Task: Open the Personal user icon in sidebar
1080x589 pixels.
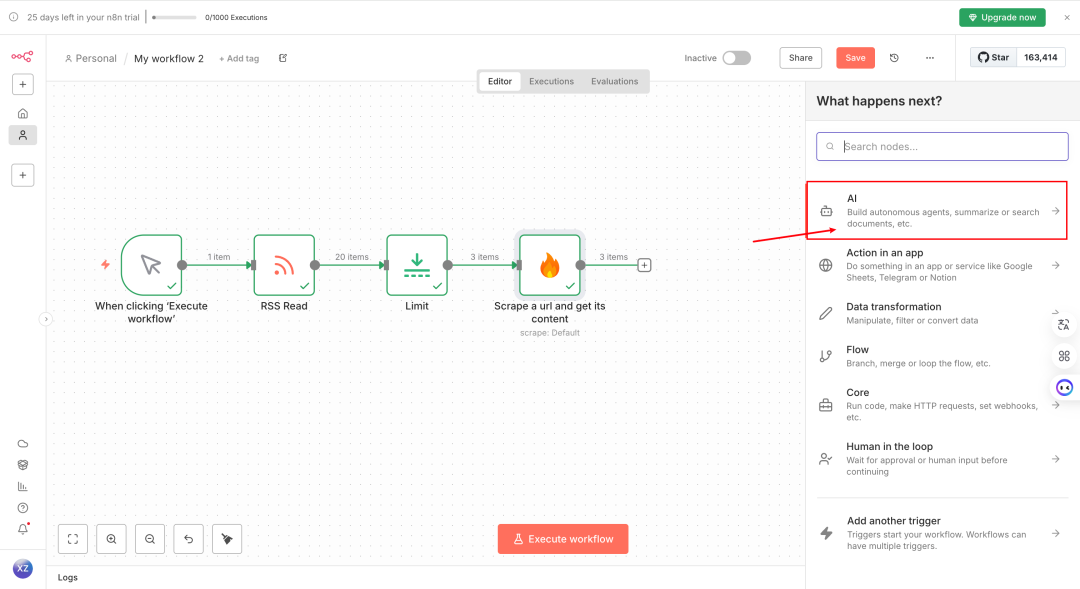Action: 23,135
